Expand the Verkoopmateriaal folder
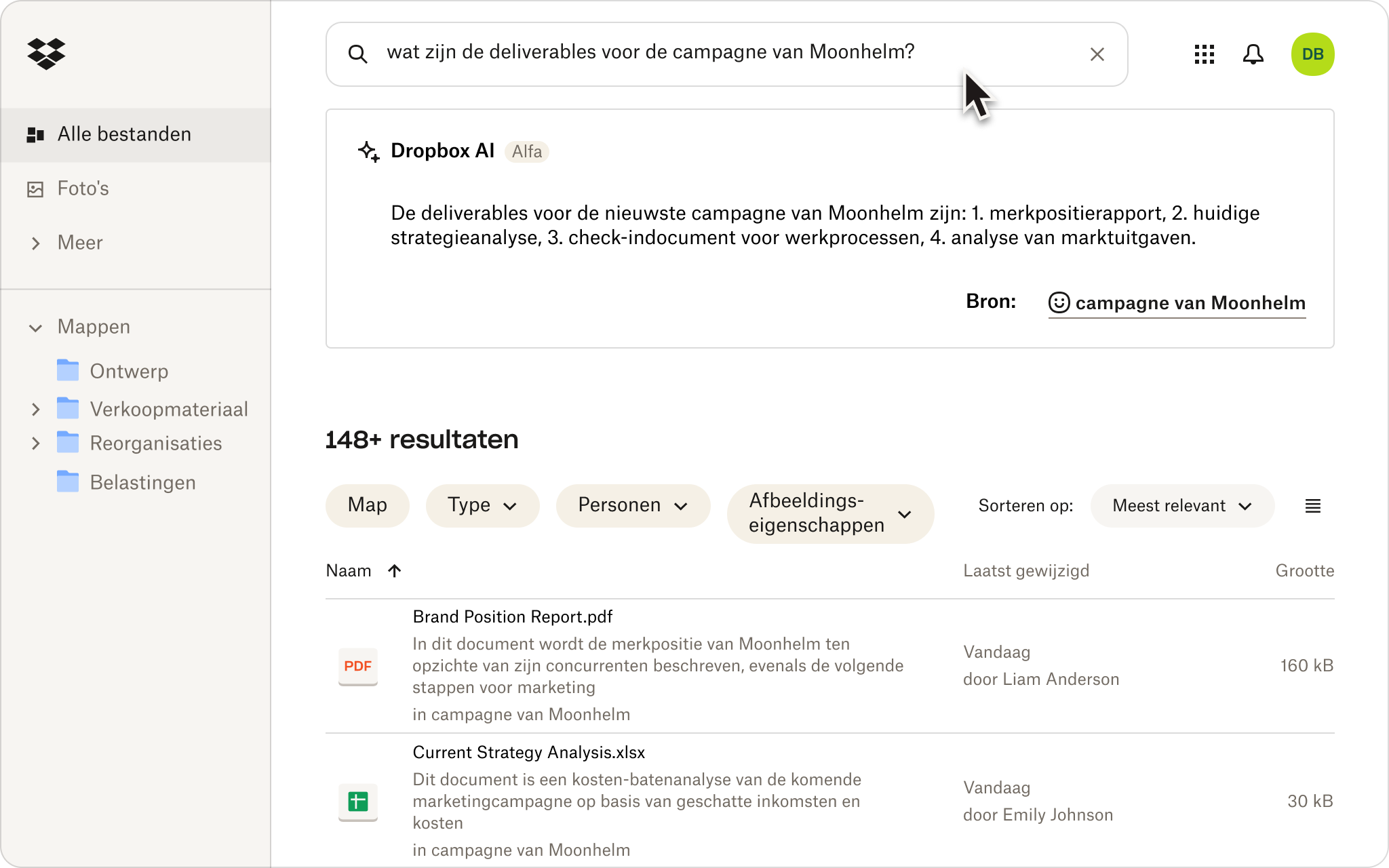Screen dimensions: 1389x868 [36, 409]
